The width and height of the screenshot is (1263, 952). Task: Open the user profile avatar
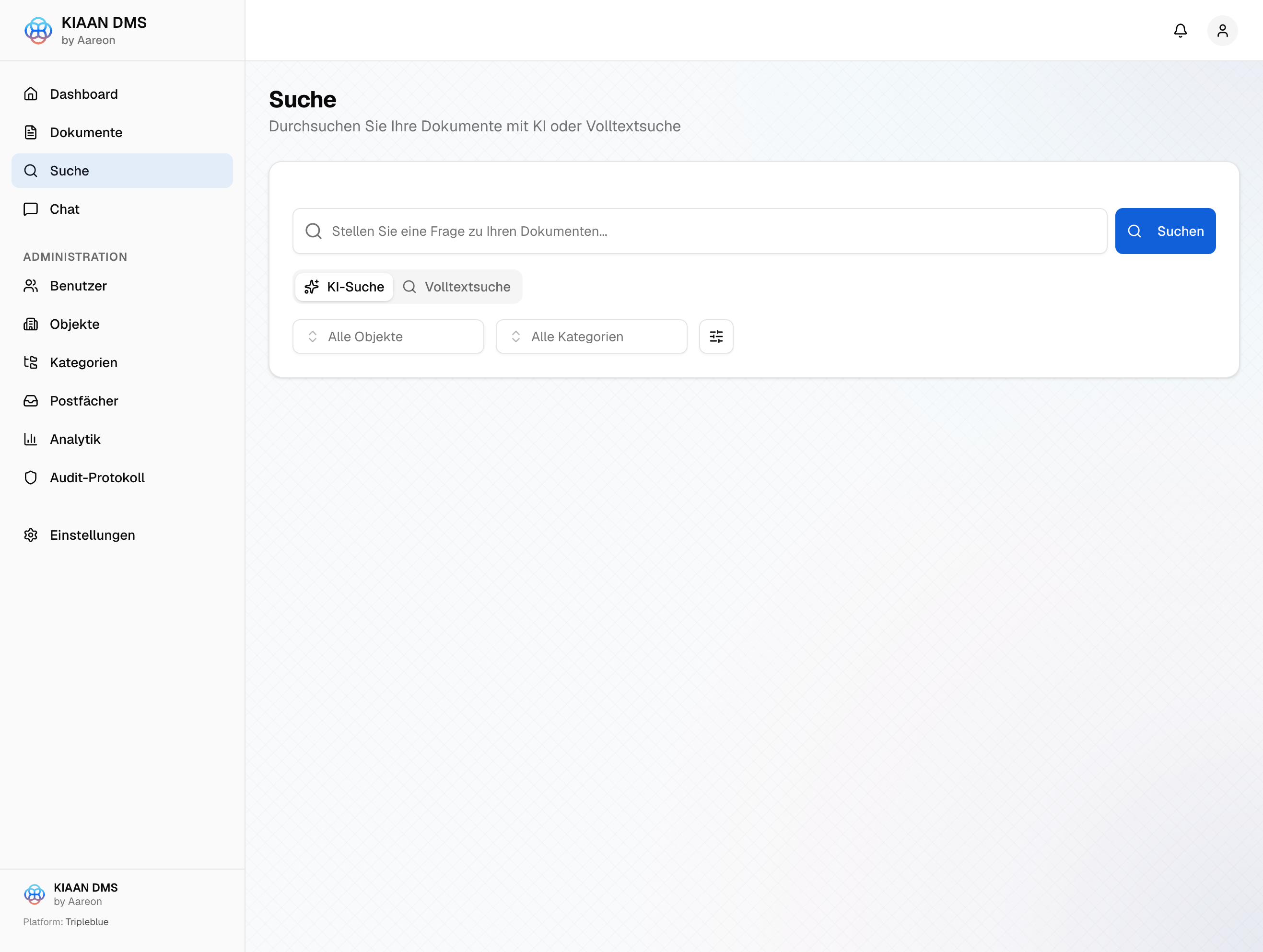[x=1222, y=30]
